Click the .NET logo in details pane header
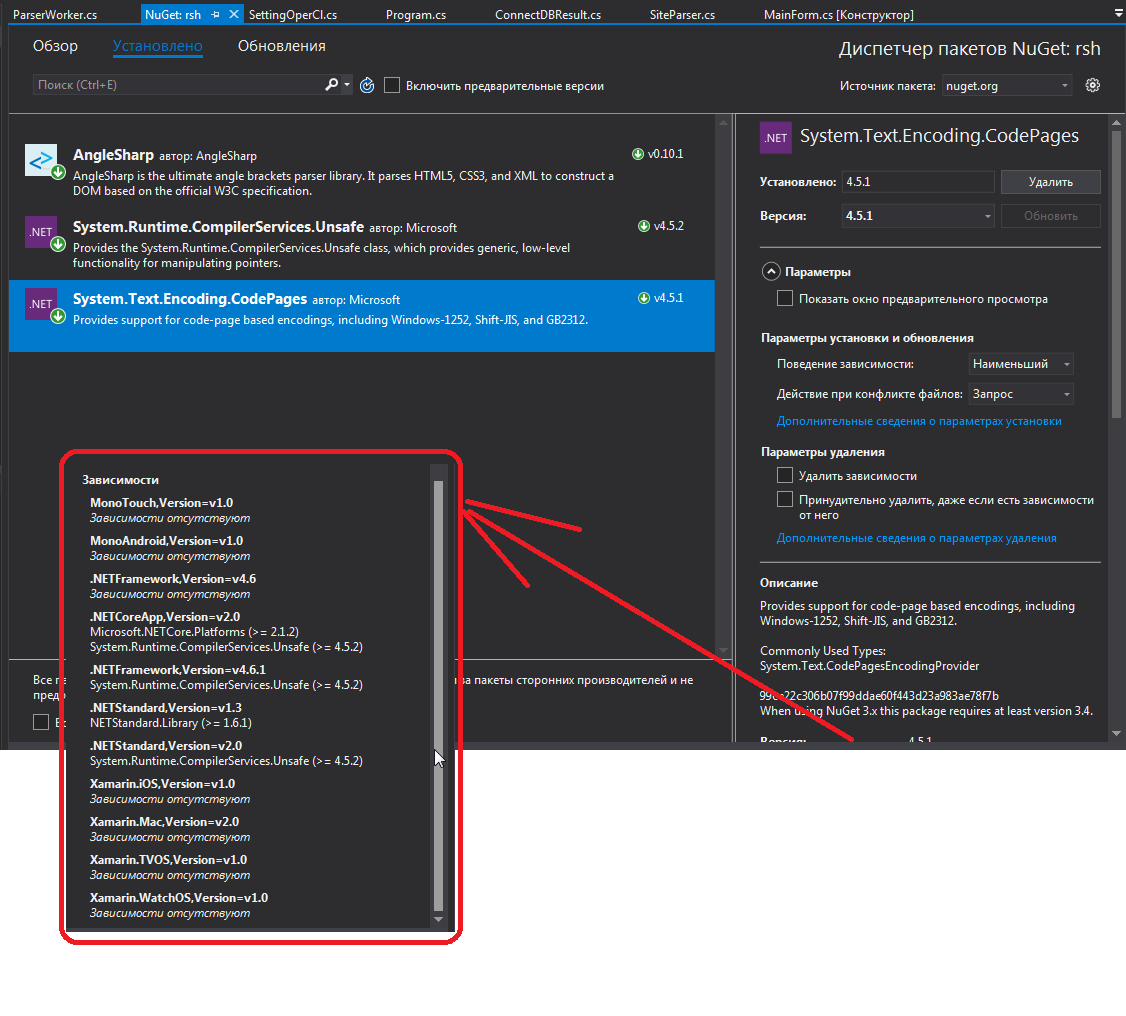This screenshot has height=1016, width=1126. (x=776, y=138)
